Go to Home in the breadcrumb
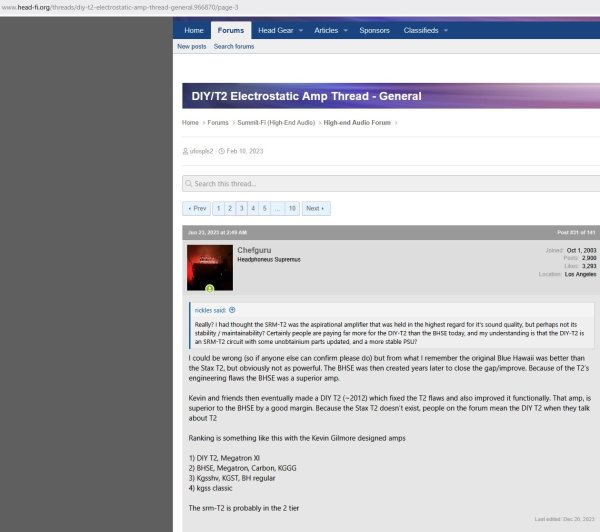The width and height of the screenshot is (600, 532). [190, 122]
